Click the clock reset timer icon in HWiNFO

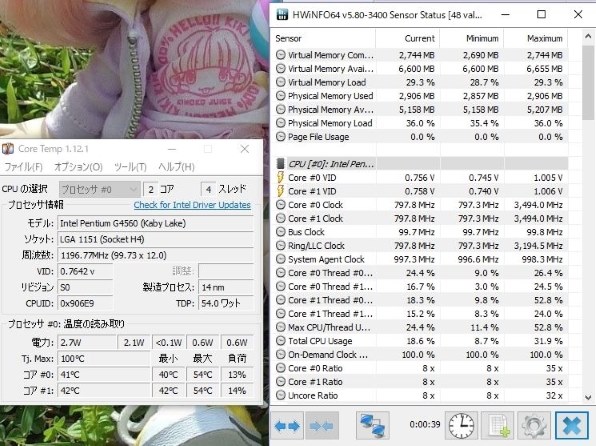pyautogui.click(x=461, y=425)
